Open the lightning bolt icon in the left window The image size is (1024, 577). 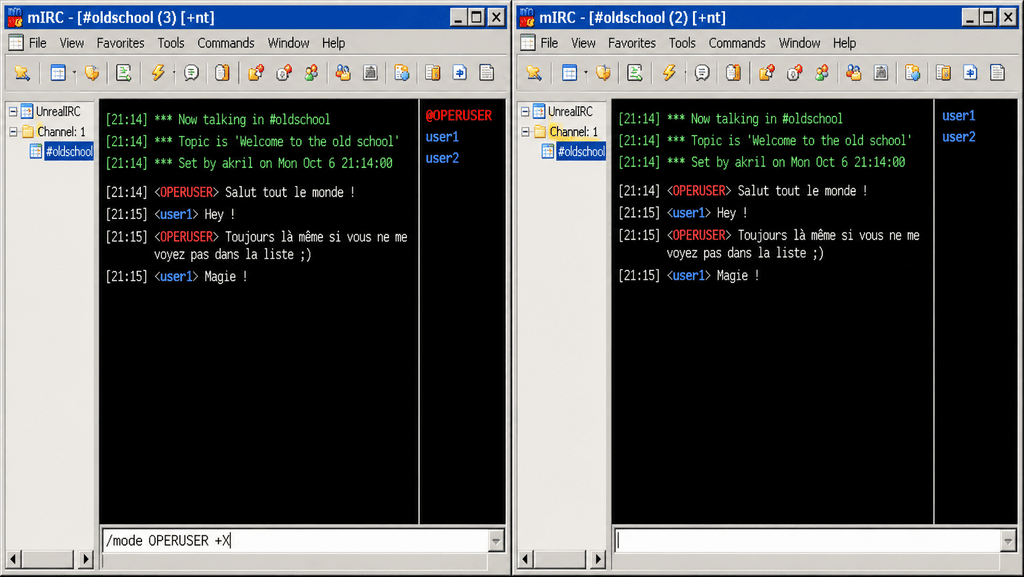pos(157,72)
